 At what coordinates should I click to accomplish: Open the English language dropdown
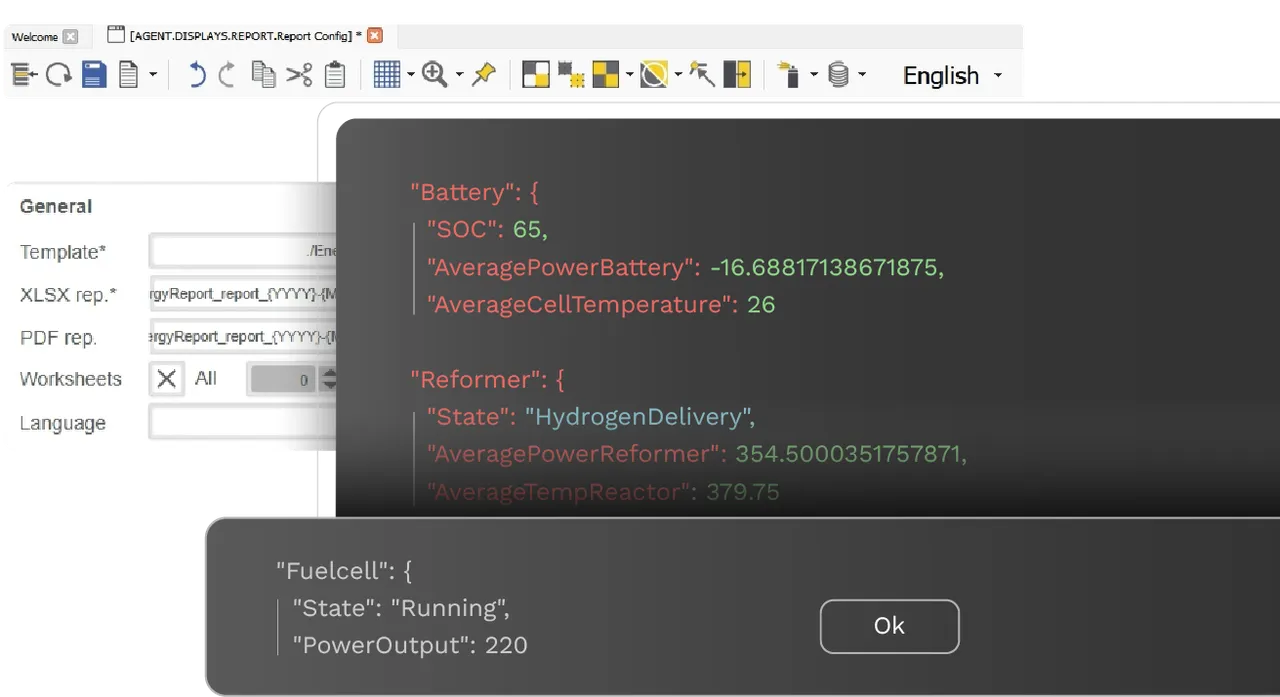point(952,76)
